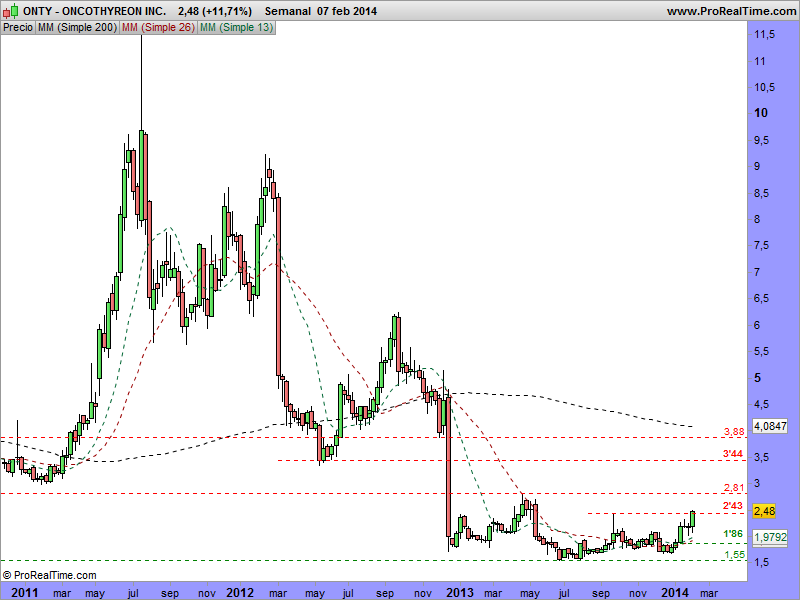Click the 7,5 price scale label

tap(761, 245)
